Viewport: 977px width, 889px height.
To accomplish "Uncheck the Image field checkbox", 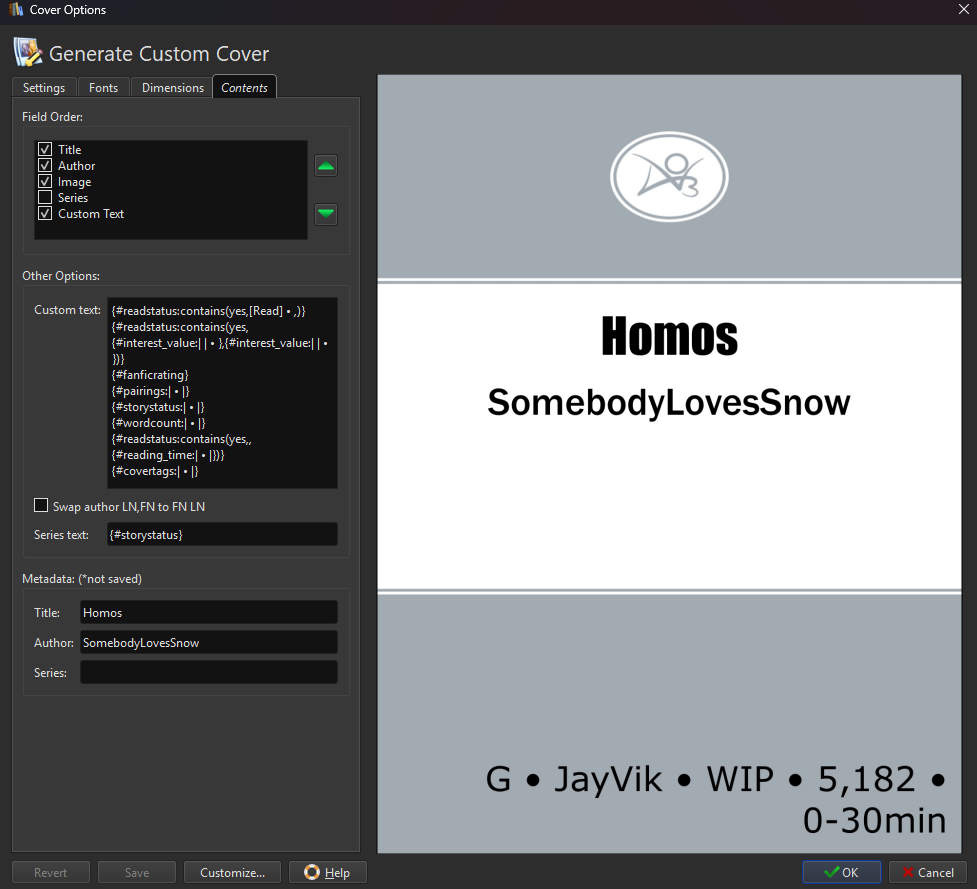I will 45,181.
